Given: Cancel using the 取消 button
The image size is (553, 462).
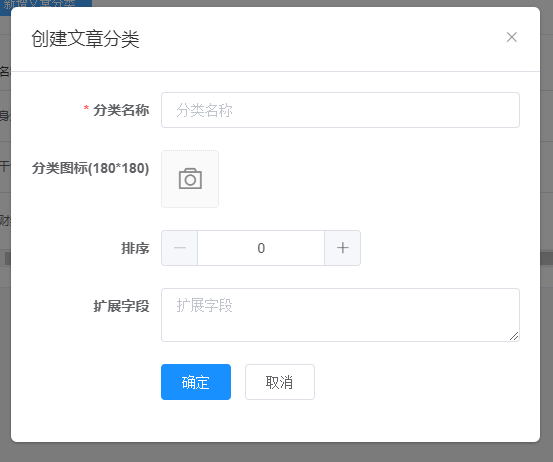Looking at the screenshot, I should [280, 382].
